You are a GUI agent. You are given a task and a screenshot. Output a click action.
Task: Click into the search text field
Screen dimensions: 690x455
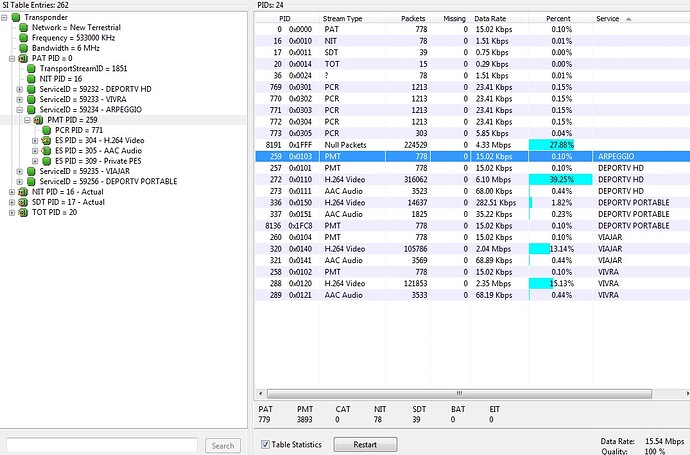(x=102, y=445)
